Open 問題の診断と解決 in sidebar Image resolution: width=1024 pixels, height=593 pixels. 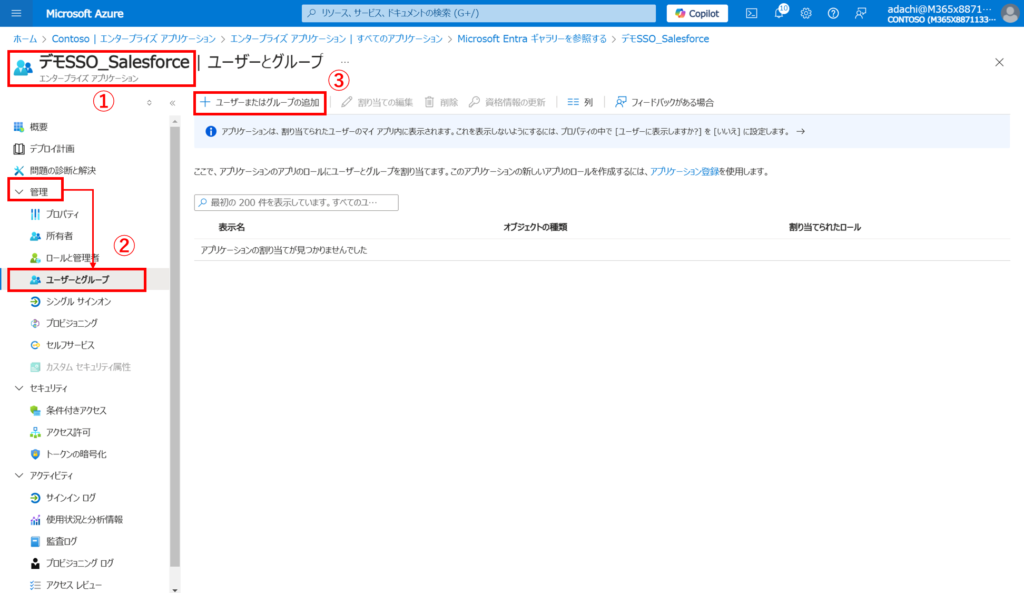tap(63, 170)
